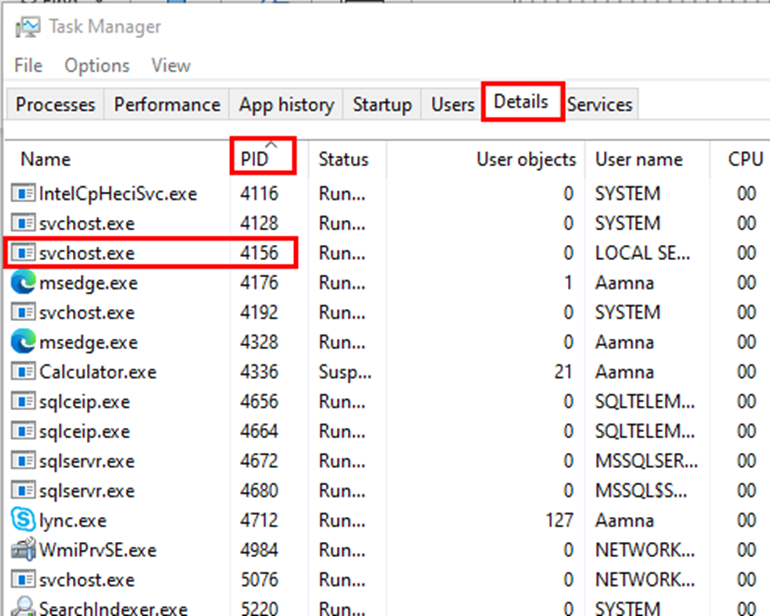Select the Calculator.exe process name
The height and width of the screenshot is (616, 770).
pos(98,372)
